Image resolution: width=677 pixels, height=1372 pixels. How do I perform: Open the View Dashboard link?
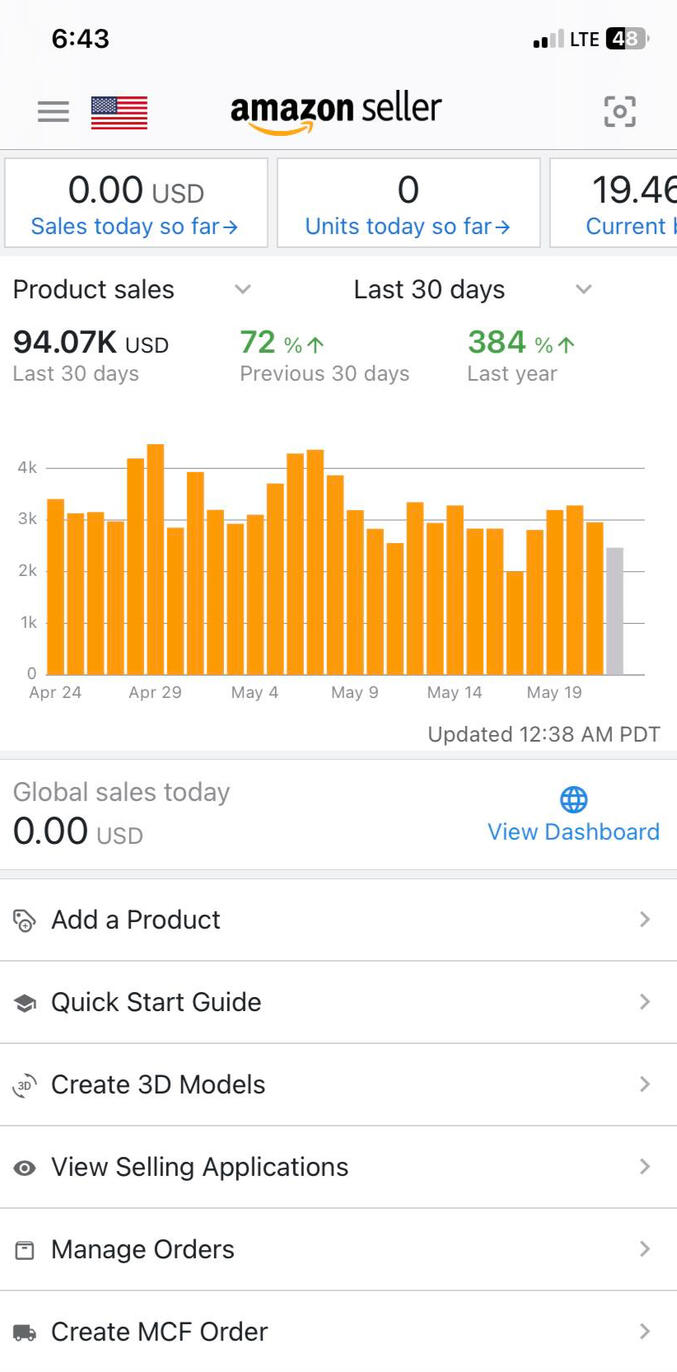click(573, 832)
